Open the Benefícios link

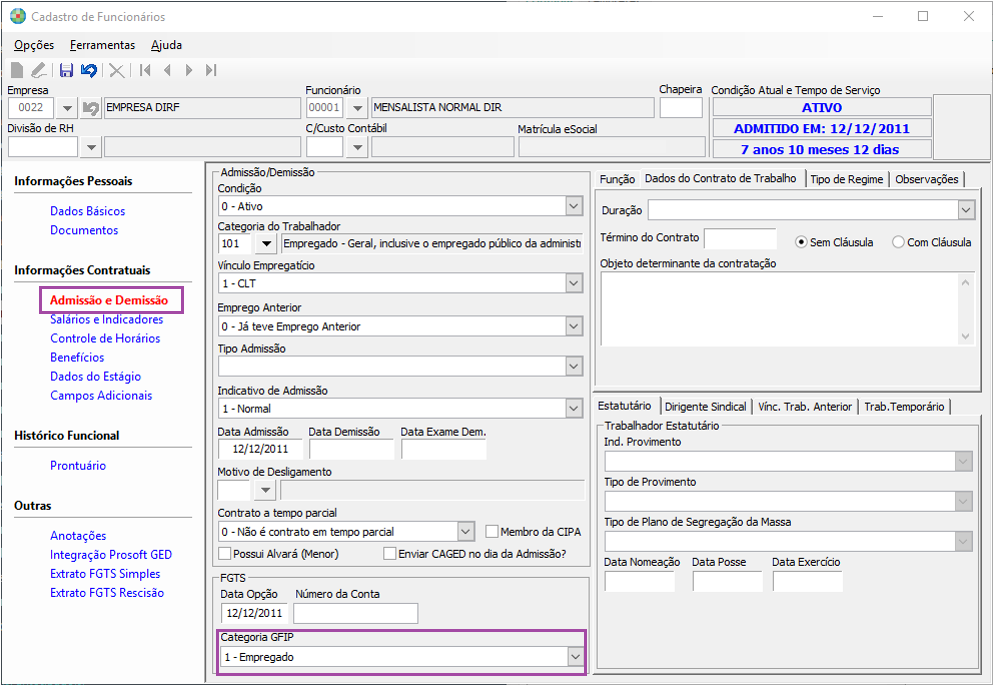tap(77, 357)
